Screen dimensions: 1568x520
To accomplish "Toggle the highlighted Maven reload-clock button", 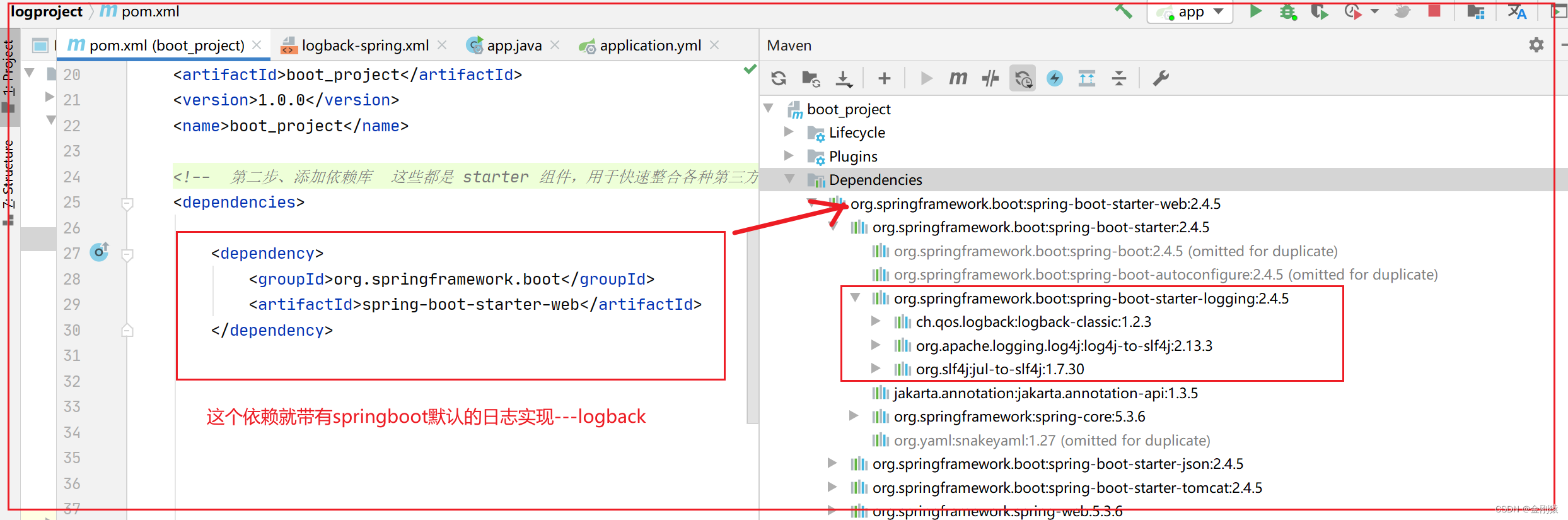I will (x=1023, y=78).
